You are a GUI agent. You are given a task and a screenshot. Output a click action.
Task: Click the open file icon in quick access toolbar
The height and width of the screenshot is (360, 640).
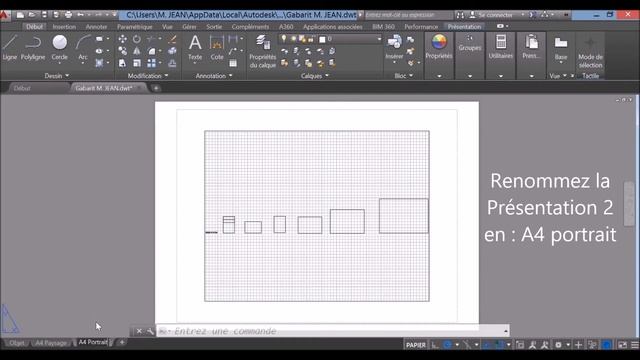click(31, 15)
